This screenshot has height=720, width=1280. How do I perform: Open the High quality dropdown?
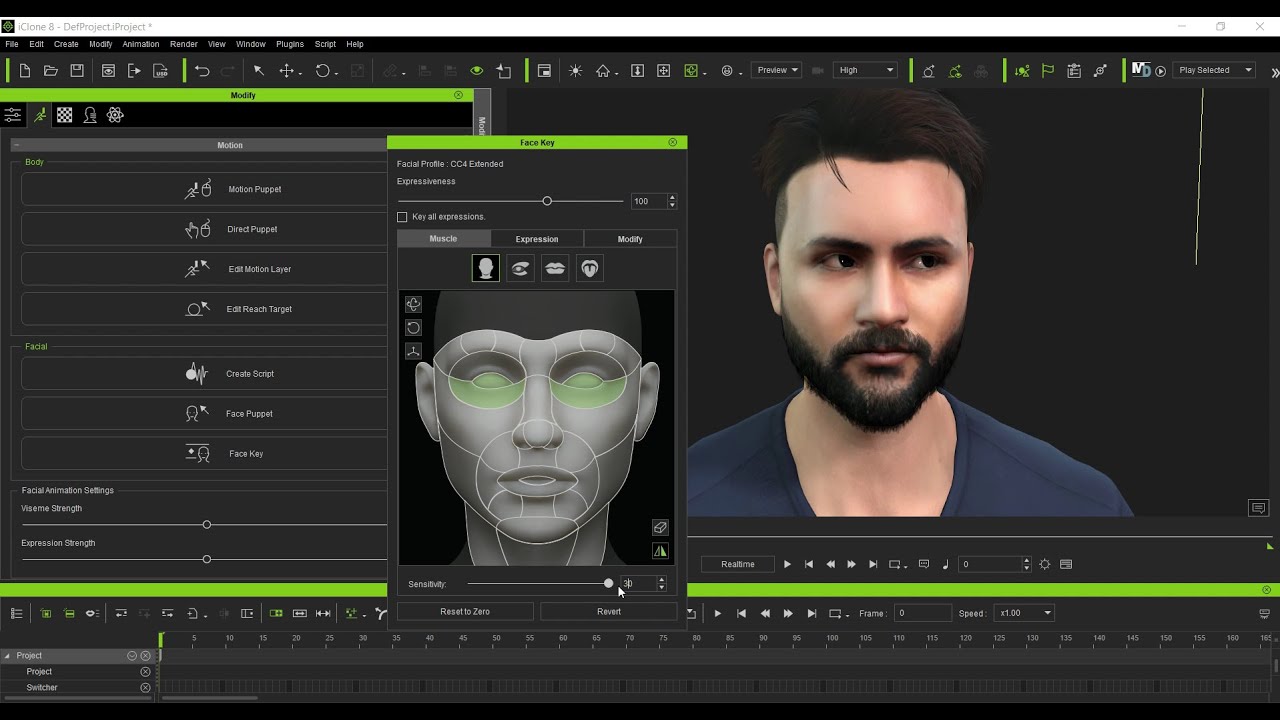tap(865, 70)
